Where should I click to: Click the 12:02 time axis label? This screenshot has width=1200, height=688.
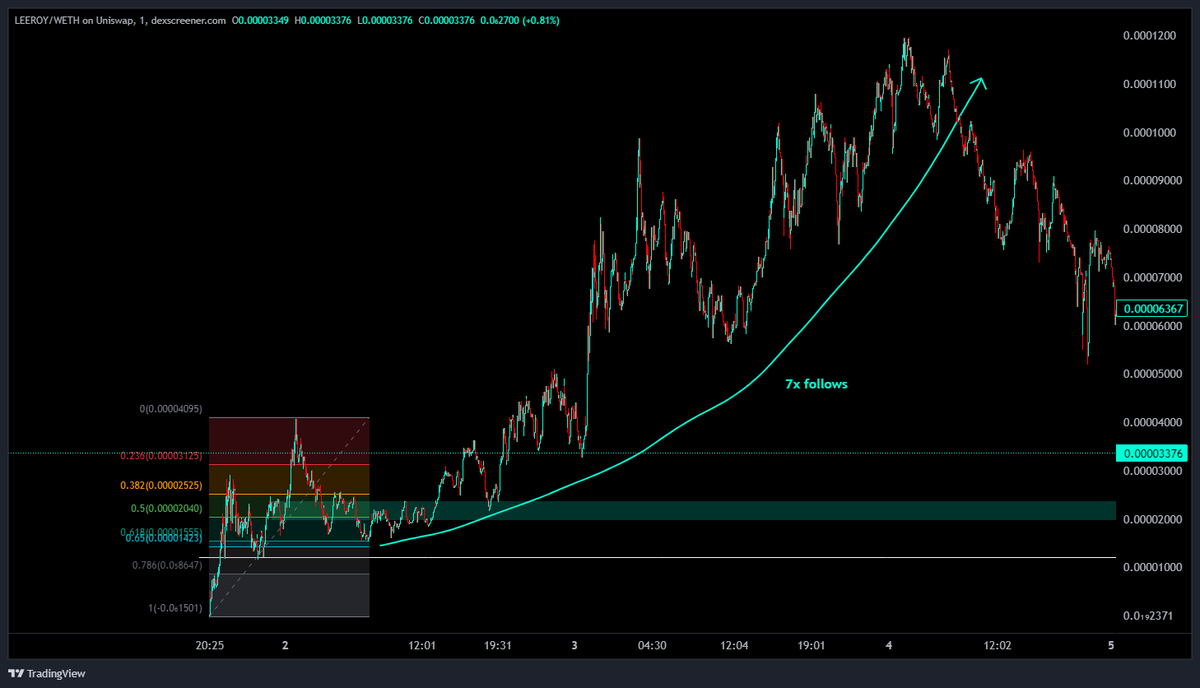tap(997, 646)
